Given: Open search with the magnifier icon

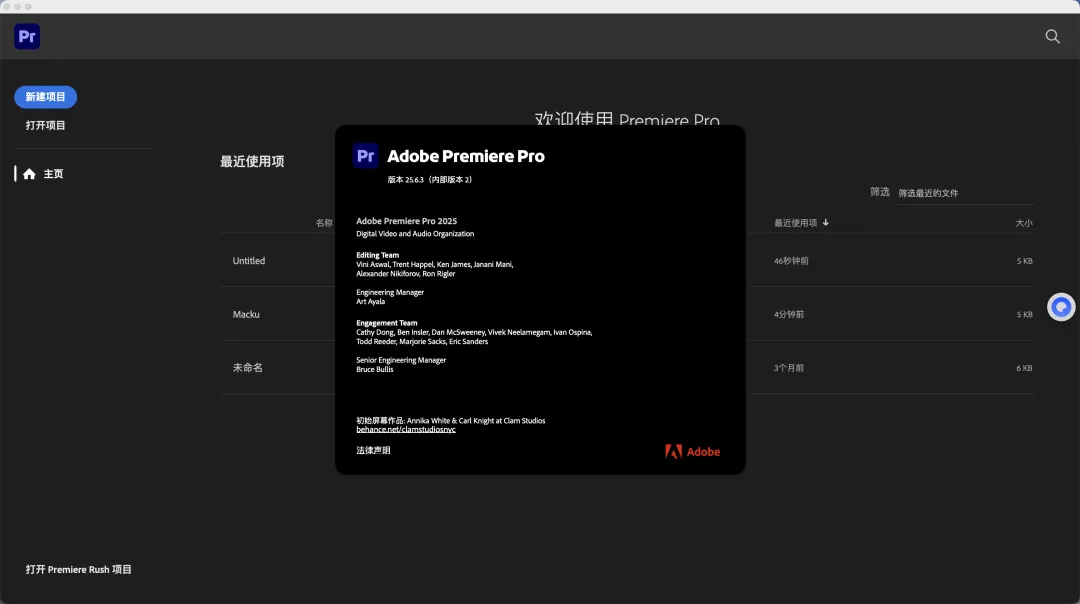Looking at the screenshot, I should [x=1052, y=36].
